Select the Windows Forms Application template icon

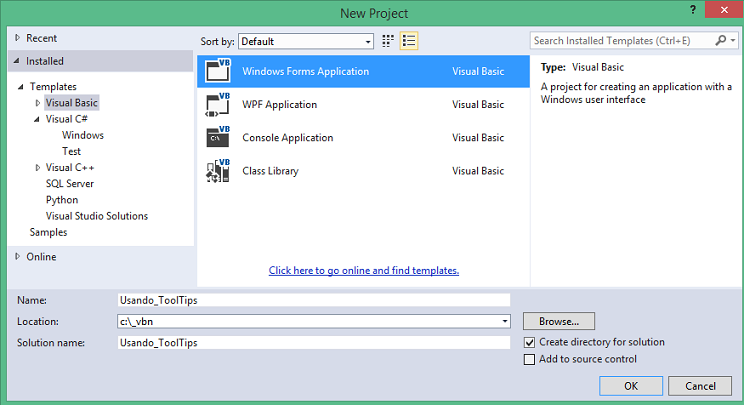(218, 71)
